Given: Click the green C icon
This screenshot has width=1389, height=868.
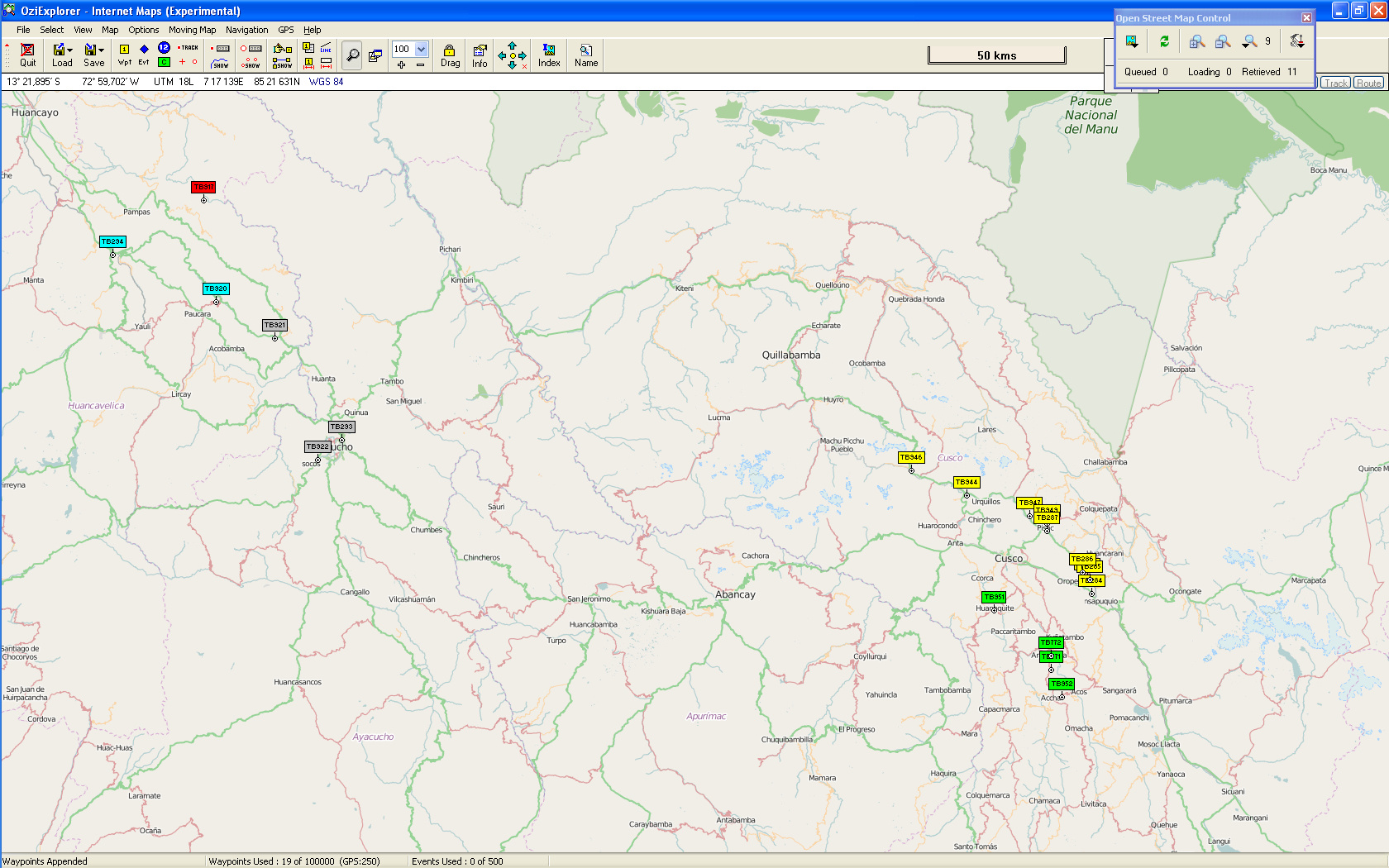Looking at the screenshot, I should tap(164, 62).
